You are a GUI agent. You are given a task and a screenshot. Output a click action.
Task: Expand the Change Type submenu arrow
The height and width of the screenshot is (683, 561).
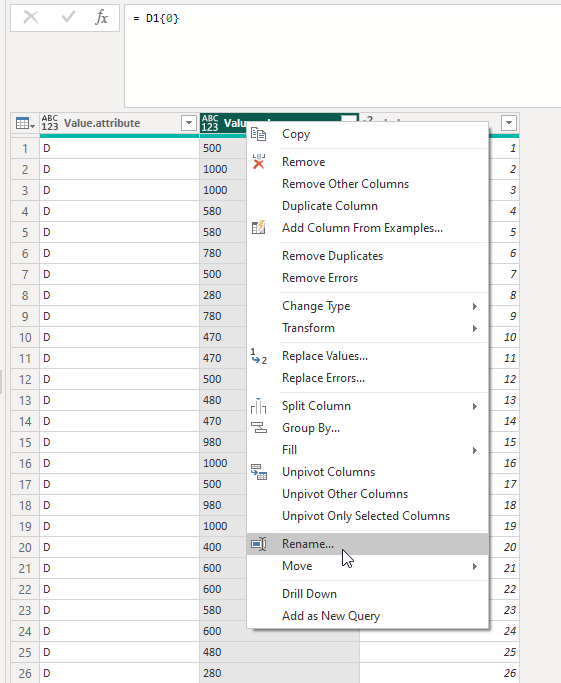[x=475, y=306]
